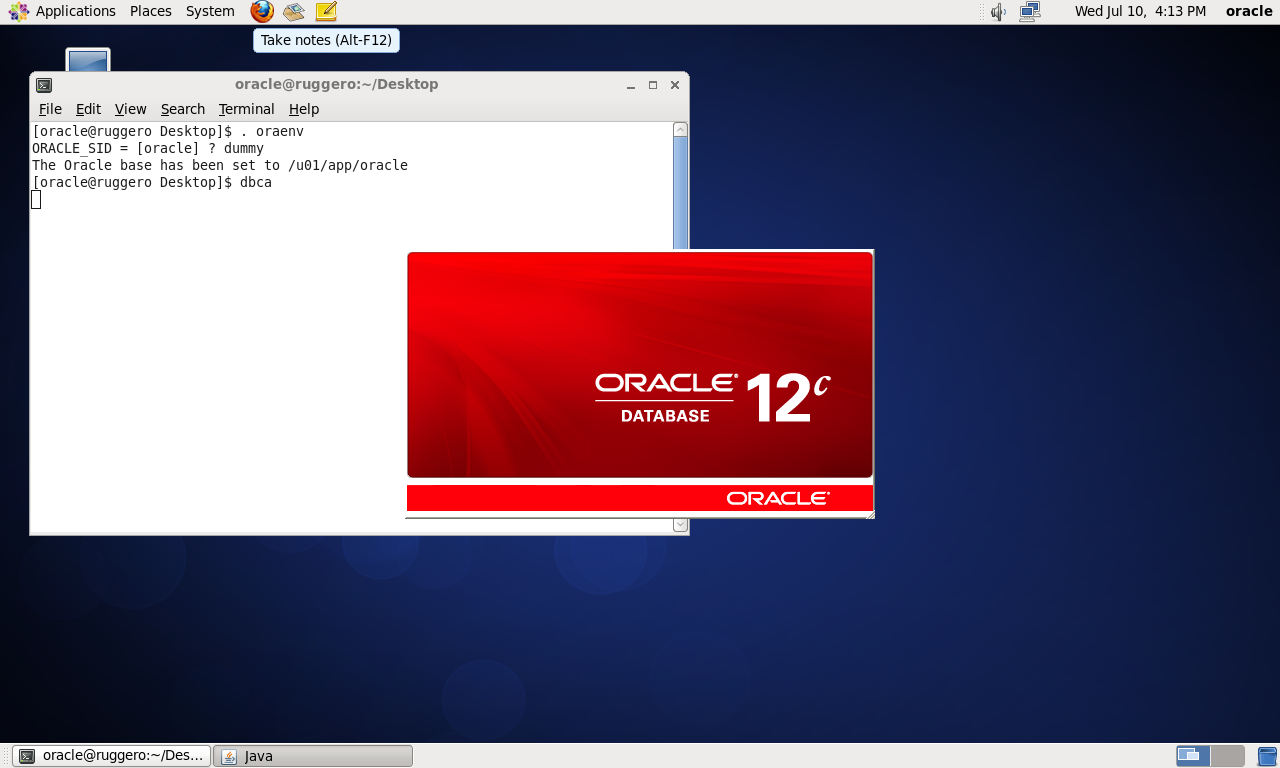Switch to the Java taskbar button
1280x768 pixels.
315,756
